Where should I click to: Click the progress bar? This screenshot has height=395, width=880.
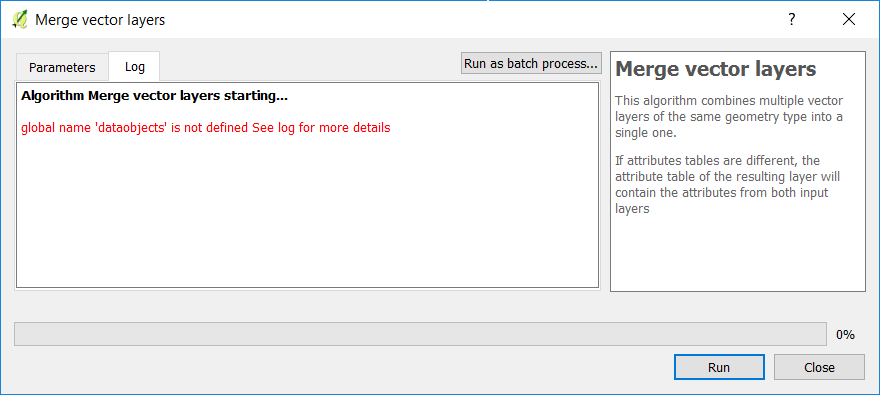[x=420, y=334]
